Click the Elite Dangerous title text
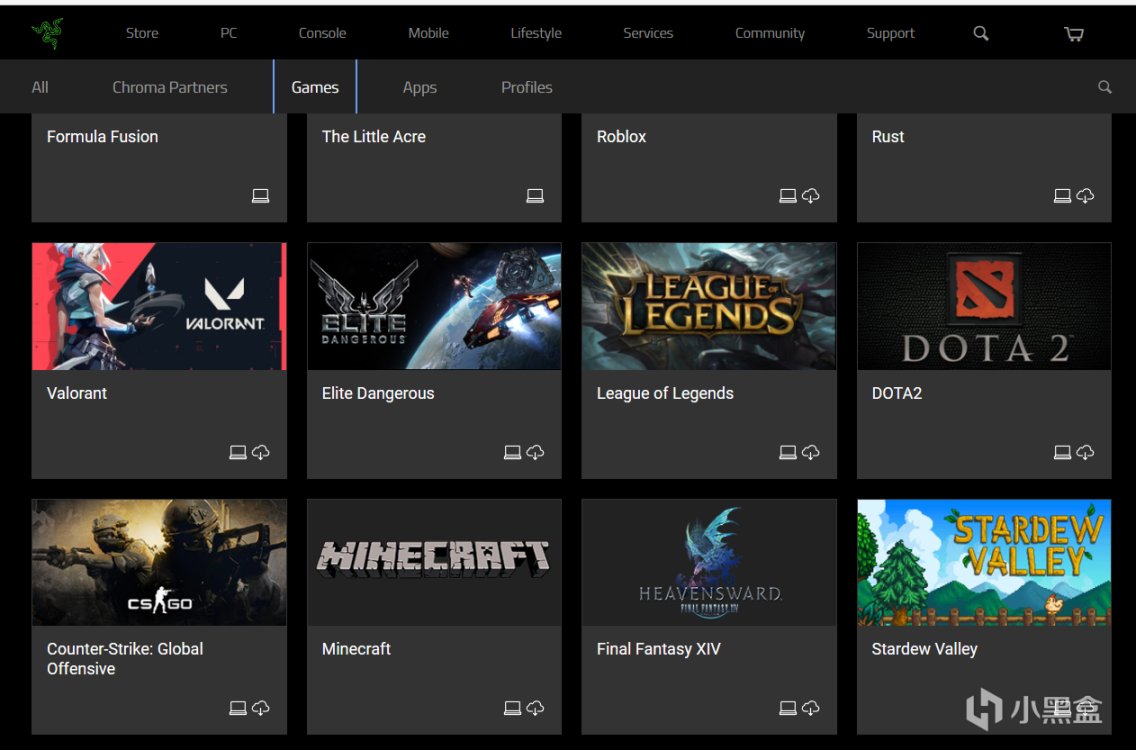Screen dimensions: 1136x750 pyautogui.click(x=378, y=393)
